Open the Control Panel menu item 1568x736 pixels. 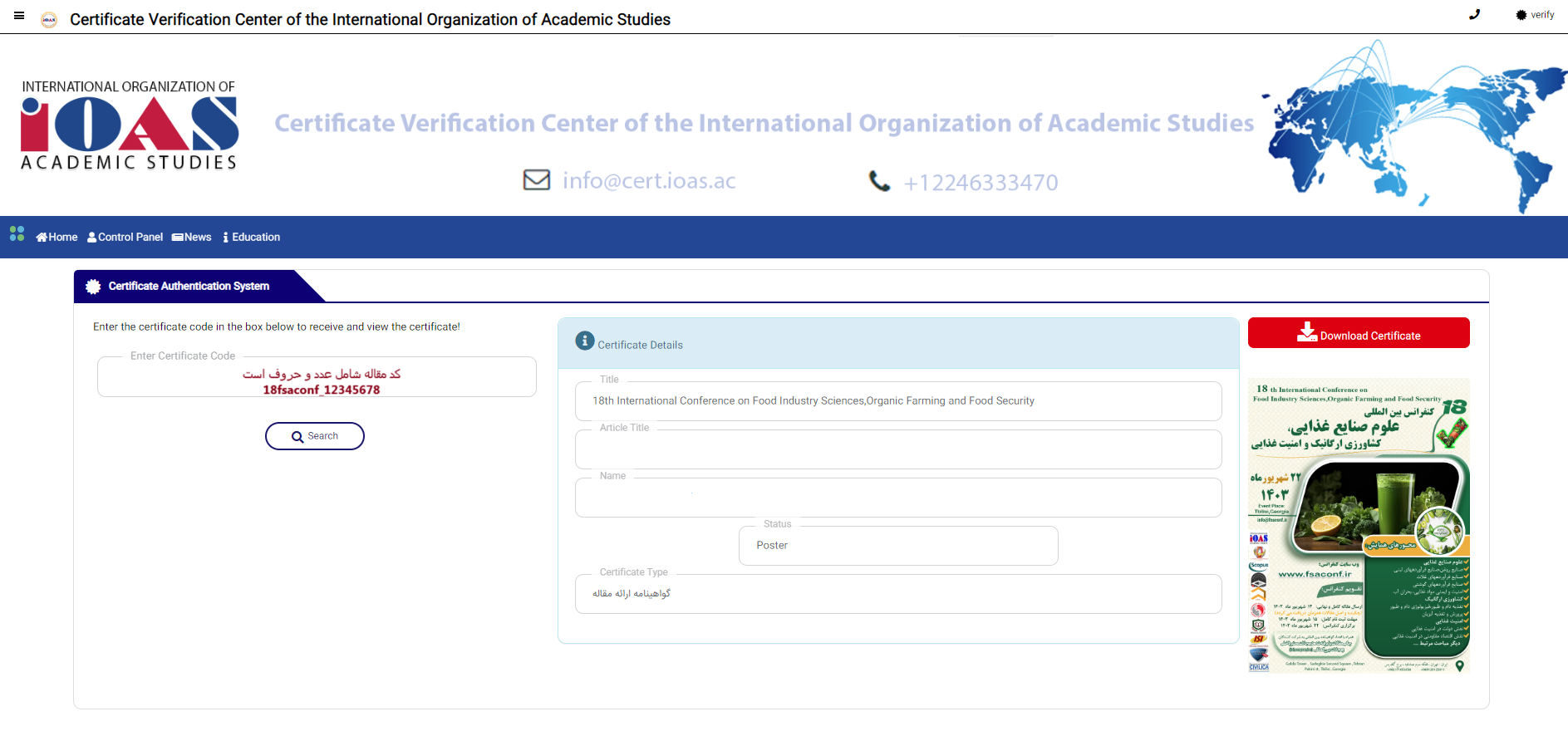pos(125,237)
